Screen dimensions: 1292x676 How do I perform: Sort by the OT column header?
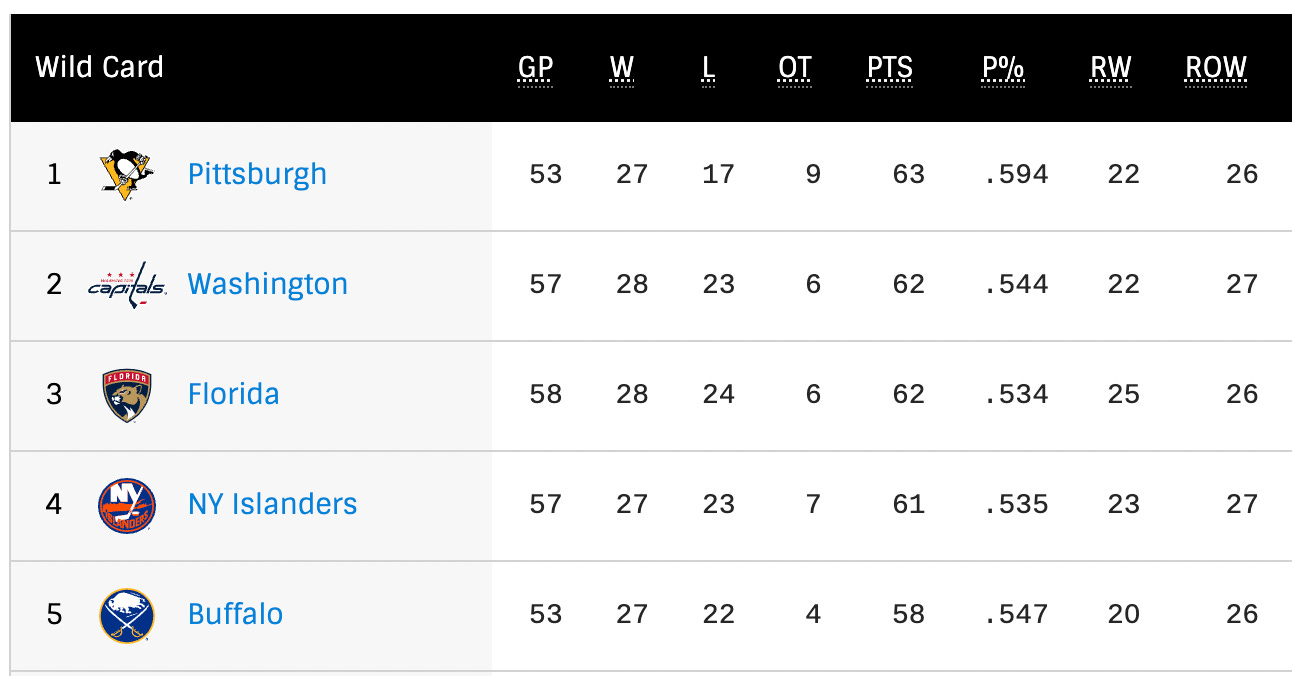795,68
